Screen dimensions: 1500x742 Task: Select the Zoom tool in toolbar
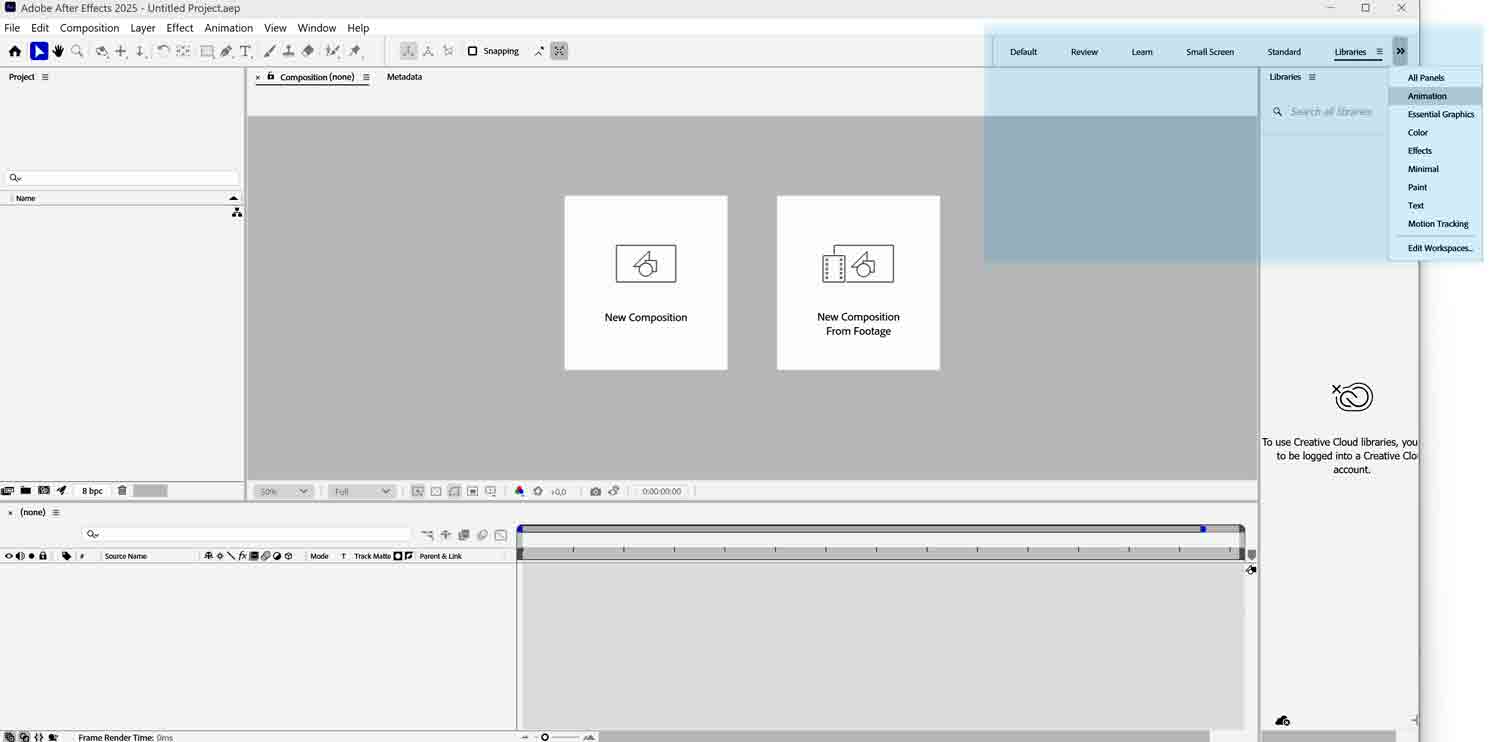point(77,51)
